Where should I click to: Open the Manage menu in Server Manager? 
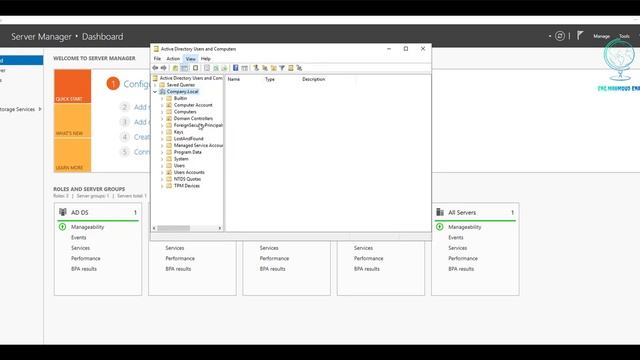601,36
